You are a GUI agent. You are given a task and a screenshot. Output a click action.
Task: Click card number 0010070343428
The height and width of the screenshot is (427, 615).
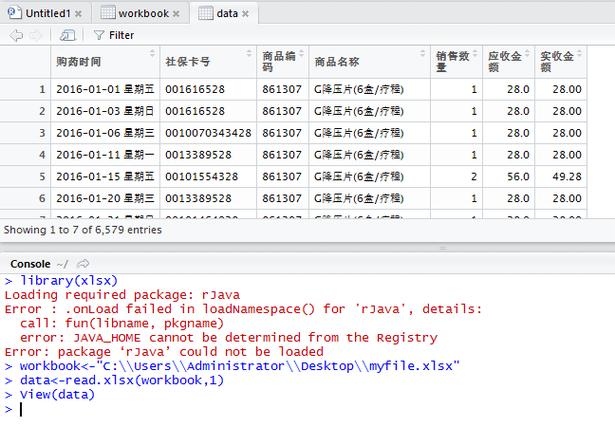[208, 133]
